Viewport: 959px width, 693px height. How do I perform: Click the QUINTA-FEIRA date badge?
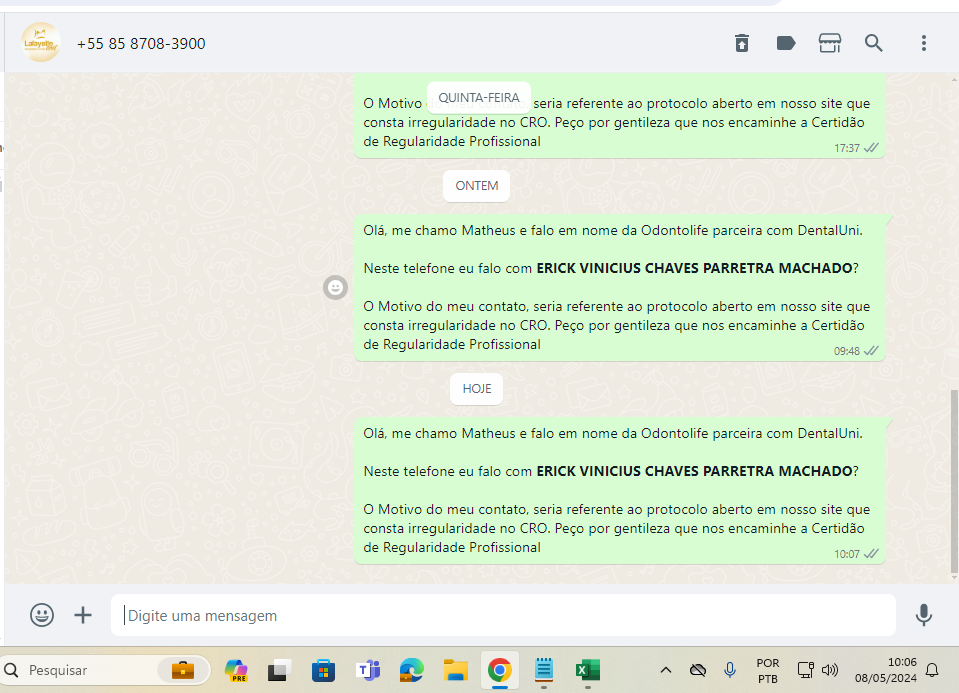click(478, 97)
